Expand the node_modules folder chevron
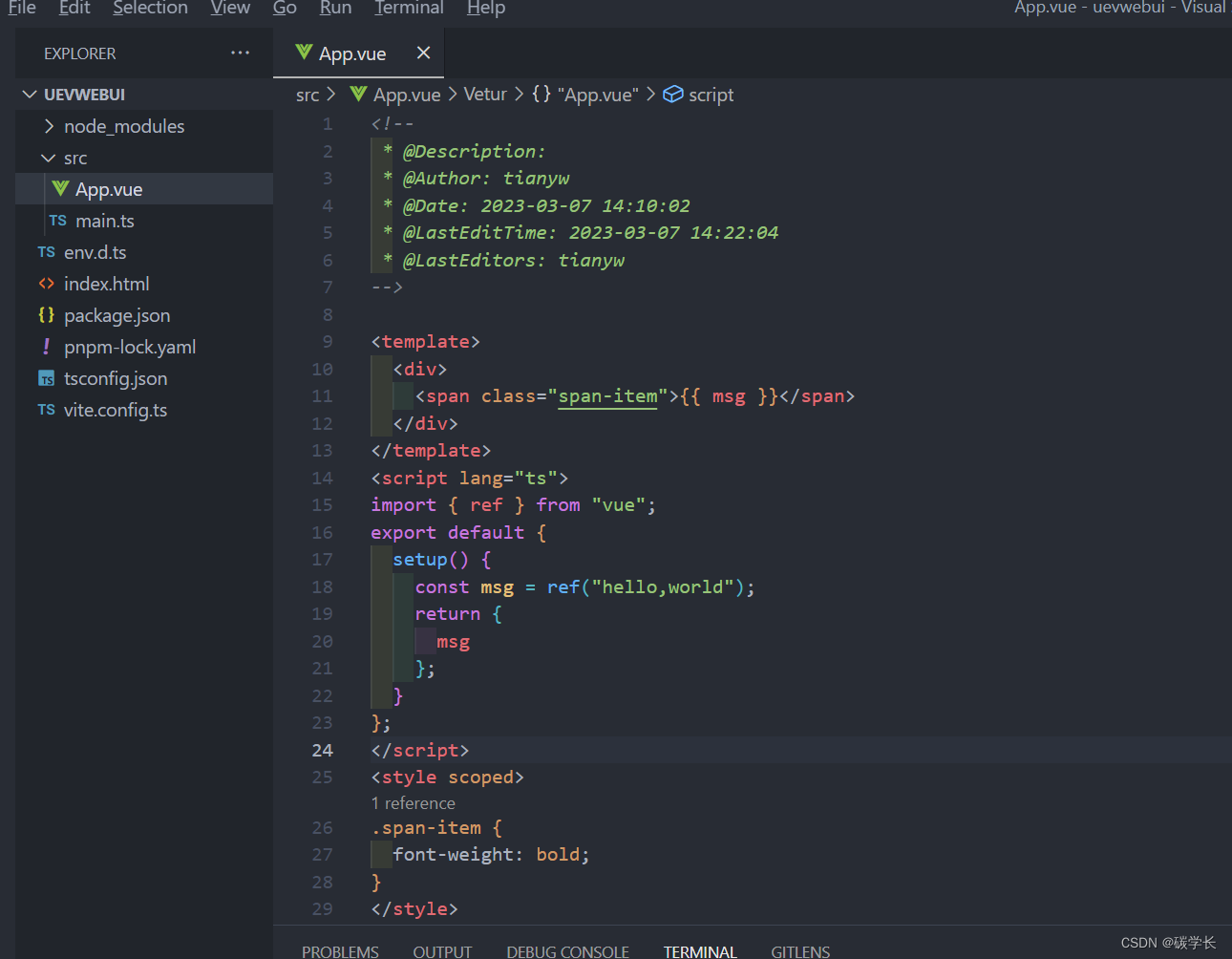Image resolution: width=1232 pixels, height=959 pixels. 49,126
